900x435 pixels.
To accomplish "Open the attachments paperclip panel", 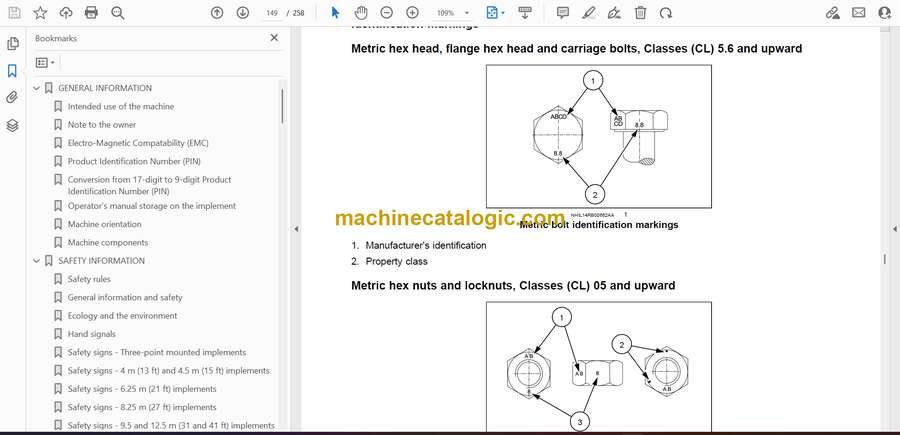I will click(x=12, y=98).
